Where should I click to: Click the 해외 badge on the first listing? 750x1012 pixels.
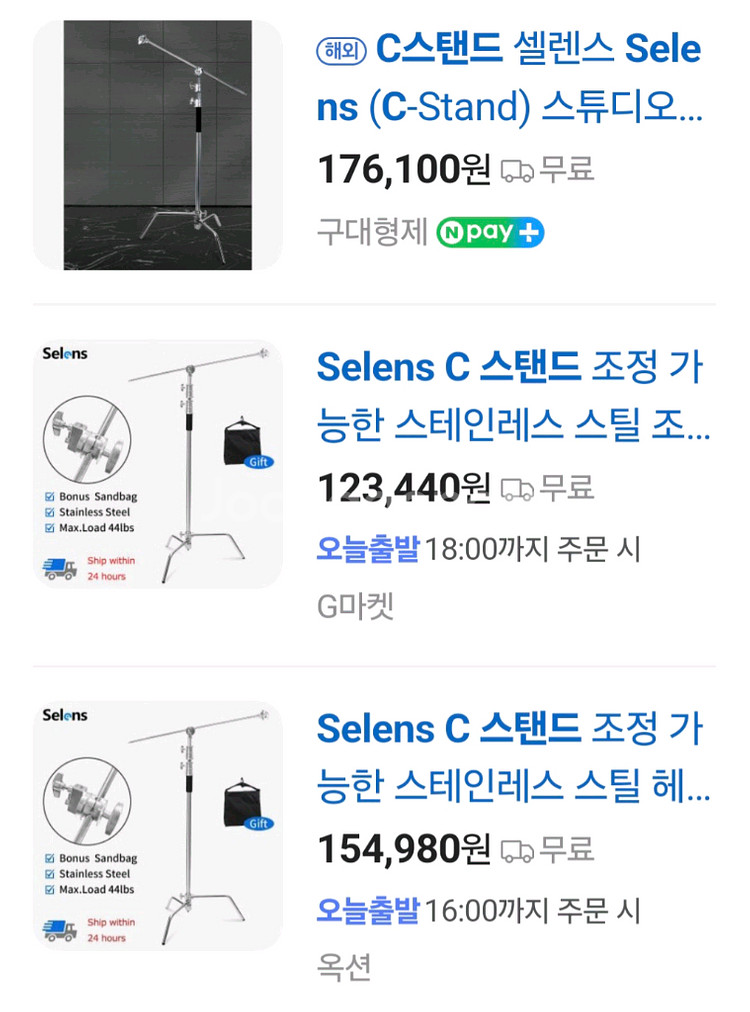(342, 51)
